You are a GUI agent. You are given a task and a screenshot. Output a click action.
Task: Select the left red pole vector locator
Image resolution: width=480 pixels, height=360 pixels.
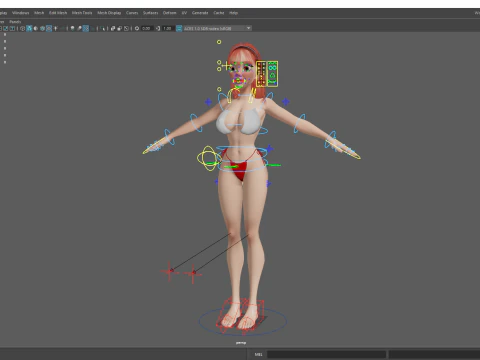click(170, 272)
